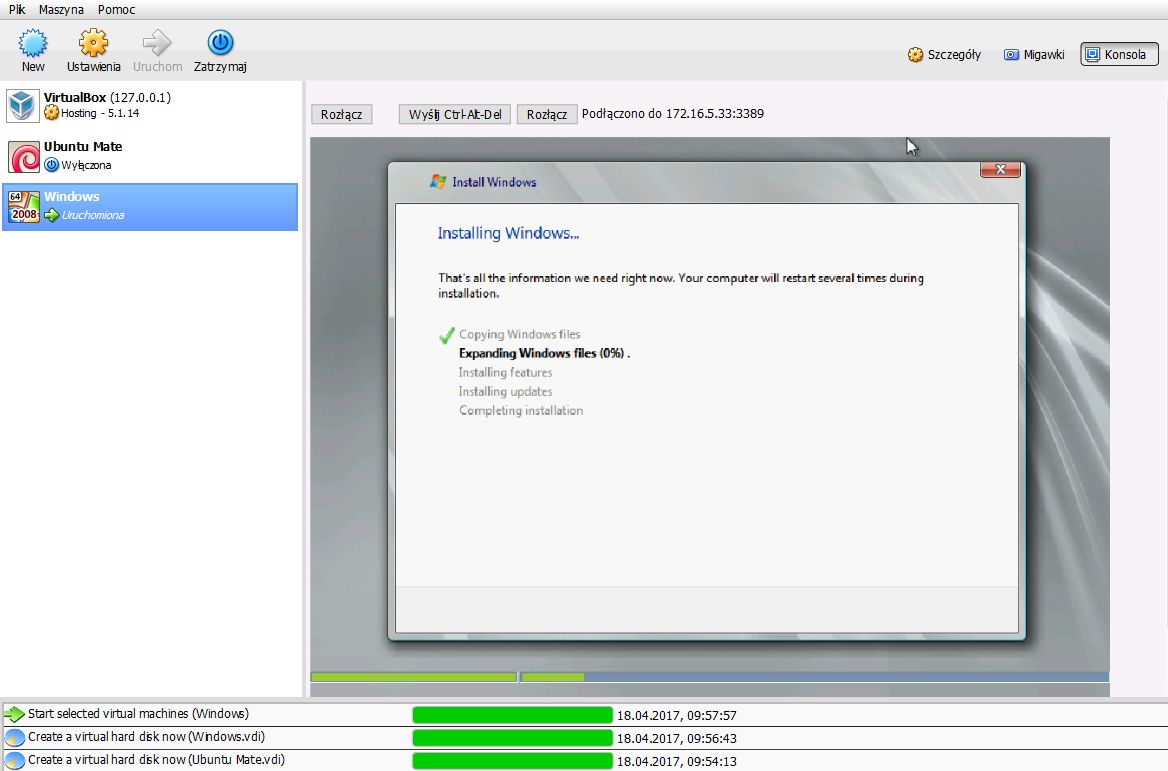Click 'Expanding Windows files (0%)' text

(542, 353)
